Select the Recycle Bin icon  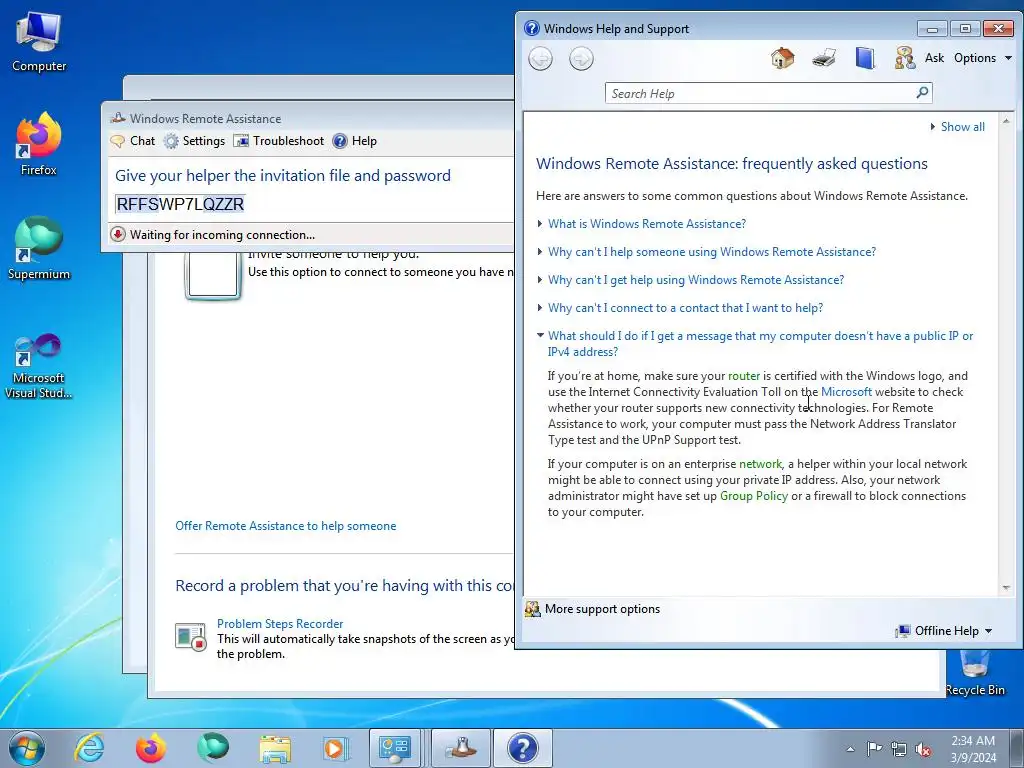(x=974, y=673)
